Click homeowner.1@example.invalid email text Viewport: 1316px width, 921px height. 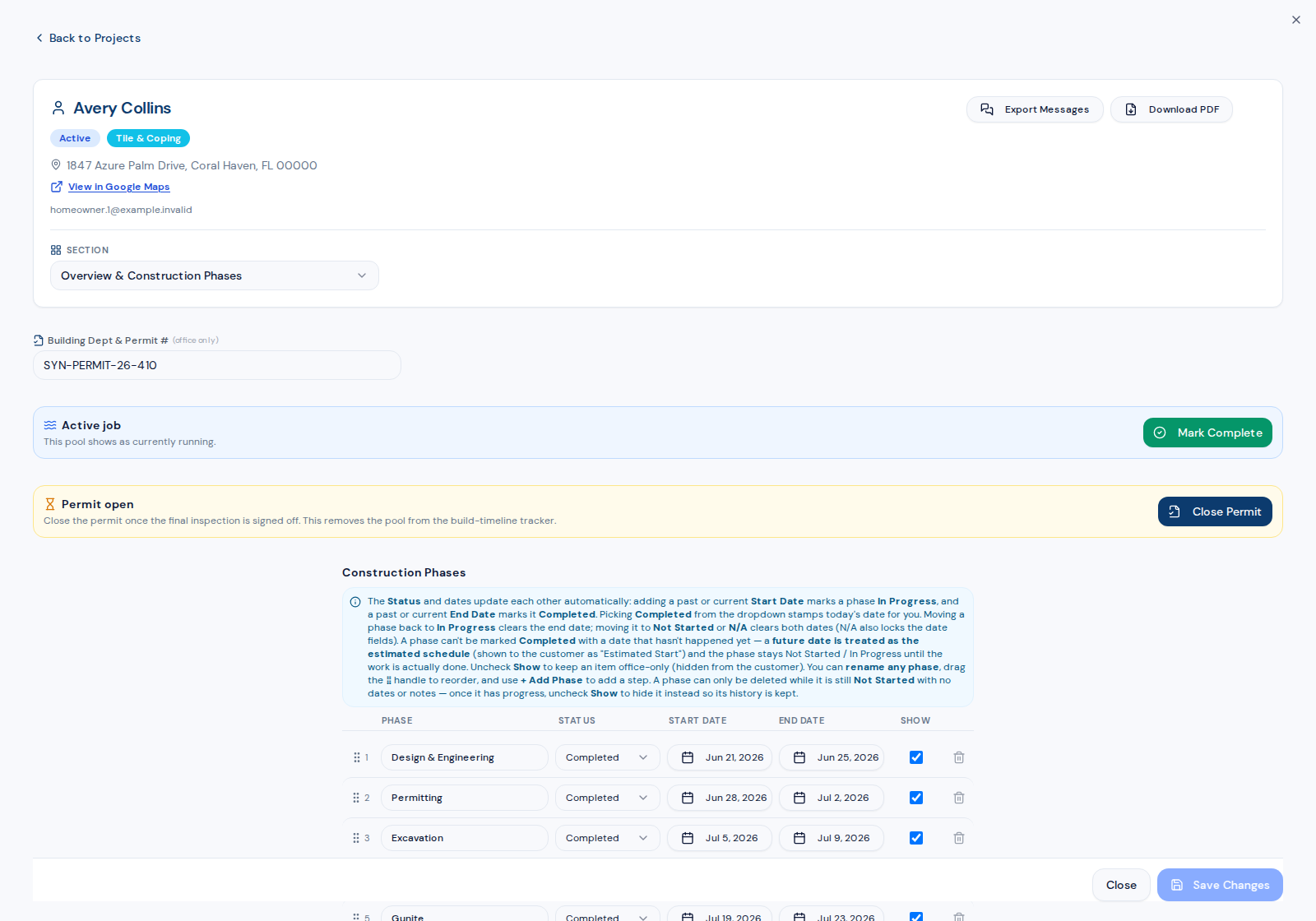(121, 210)
